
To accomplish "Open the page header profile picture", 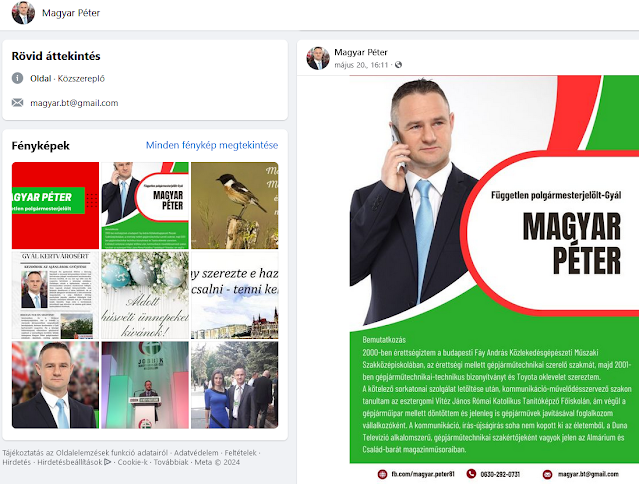I will [23, 13].
